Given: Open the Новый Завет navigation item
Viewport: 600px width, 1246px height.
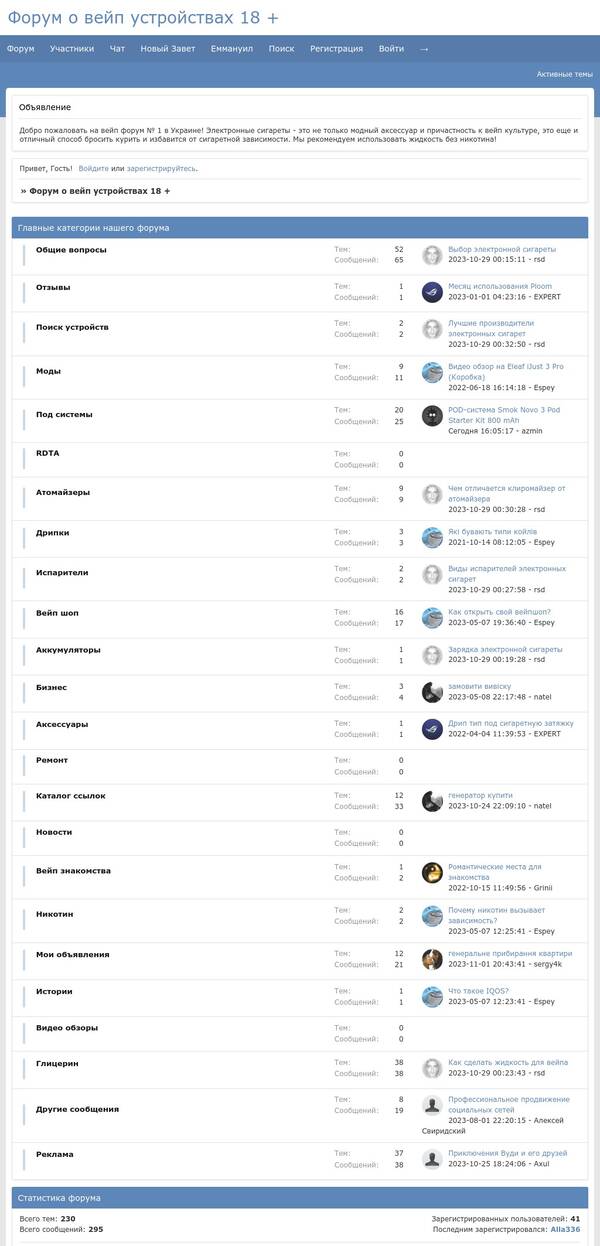Looking at the screenshot, I should pos(168,48).
